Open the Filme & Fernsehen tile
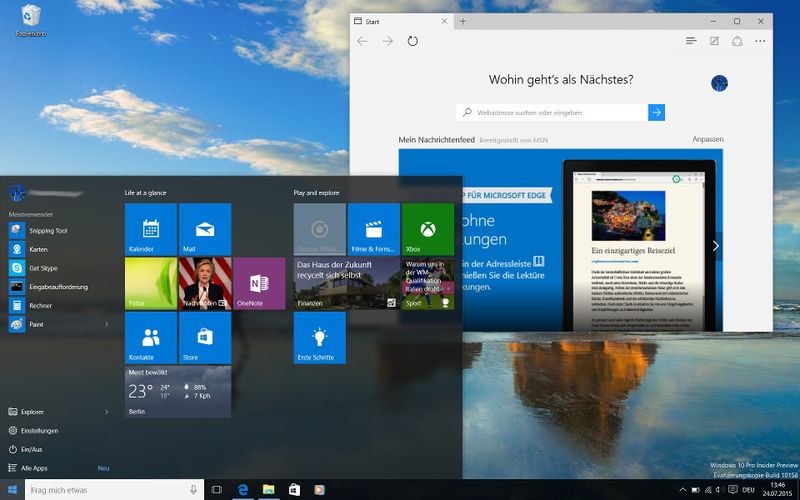This screenshot has width=800, height=500. 373,229
